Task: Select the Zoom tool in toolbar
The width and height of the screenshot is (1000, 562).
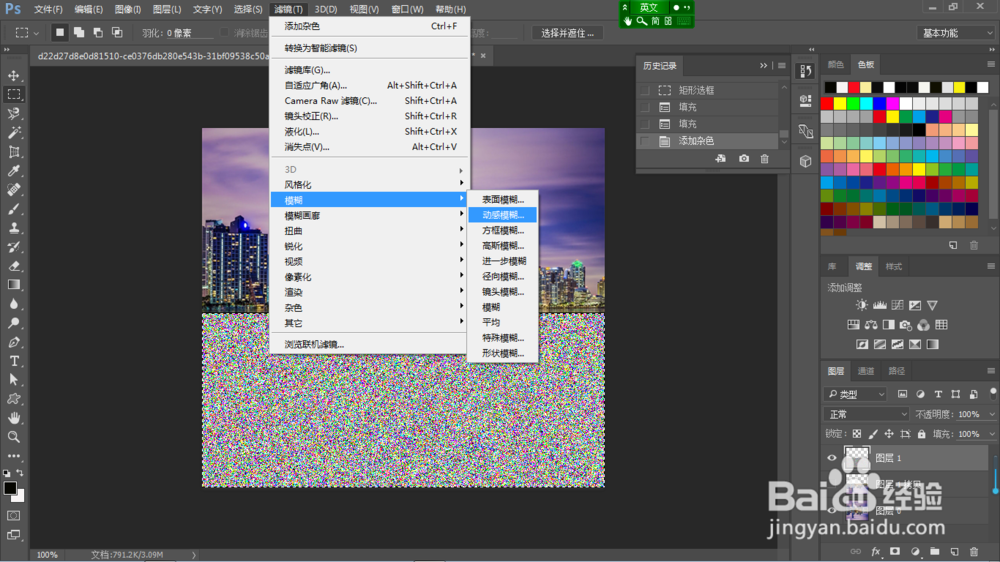Action: coord(13,437)
